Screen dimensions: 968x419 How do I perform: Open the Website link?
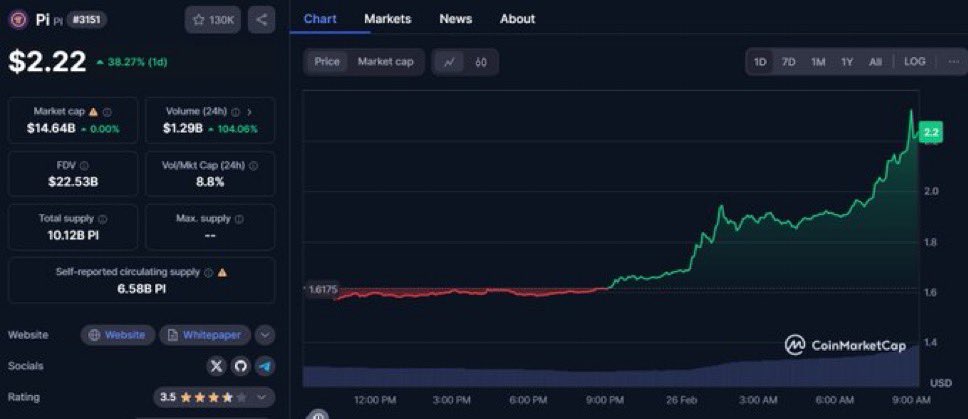pos(118,335)
